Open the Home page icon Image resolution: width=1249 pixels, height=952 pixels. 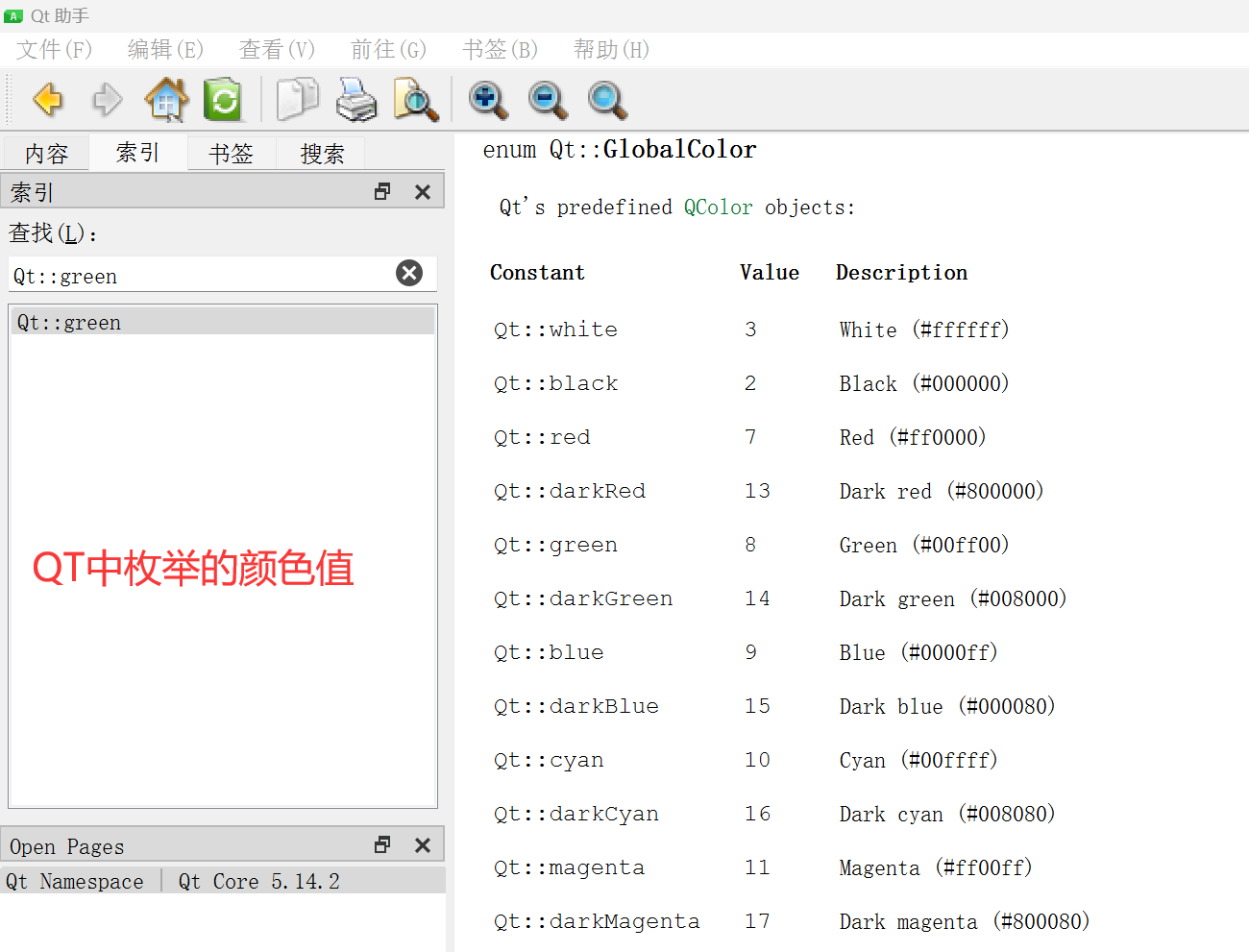coord(166,99)
